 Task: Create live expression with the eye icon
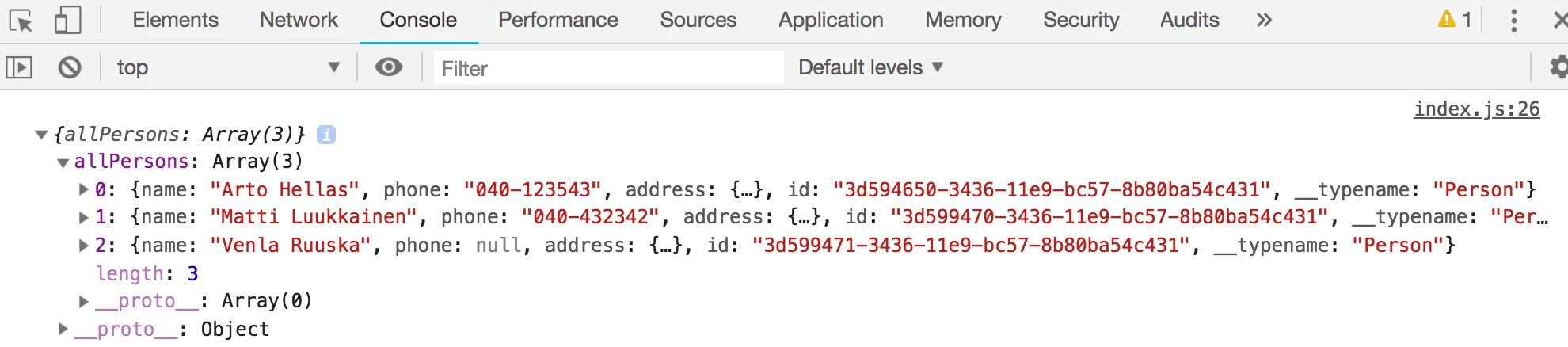(388, 67)
